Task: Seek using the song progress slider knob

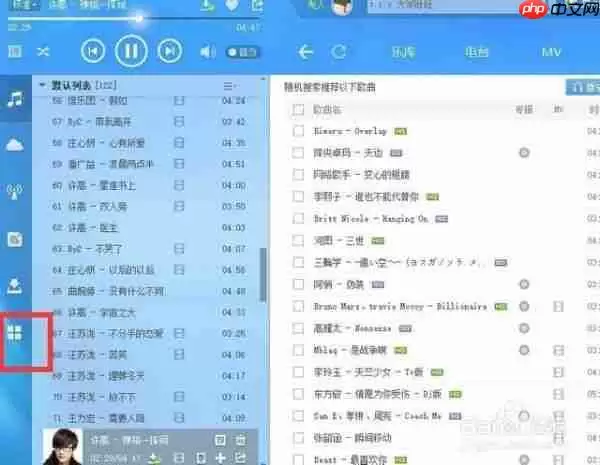Action: pyautogui.click(x=139, y=18)
